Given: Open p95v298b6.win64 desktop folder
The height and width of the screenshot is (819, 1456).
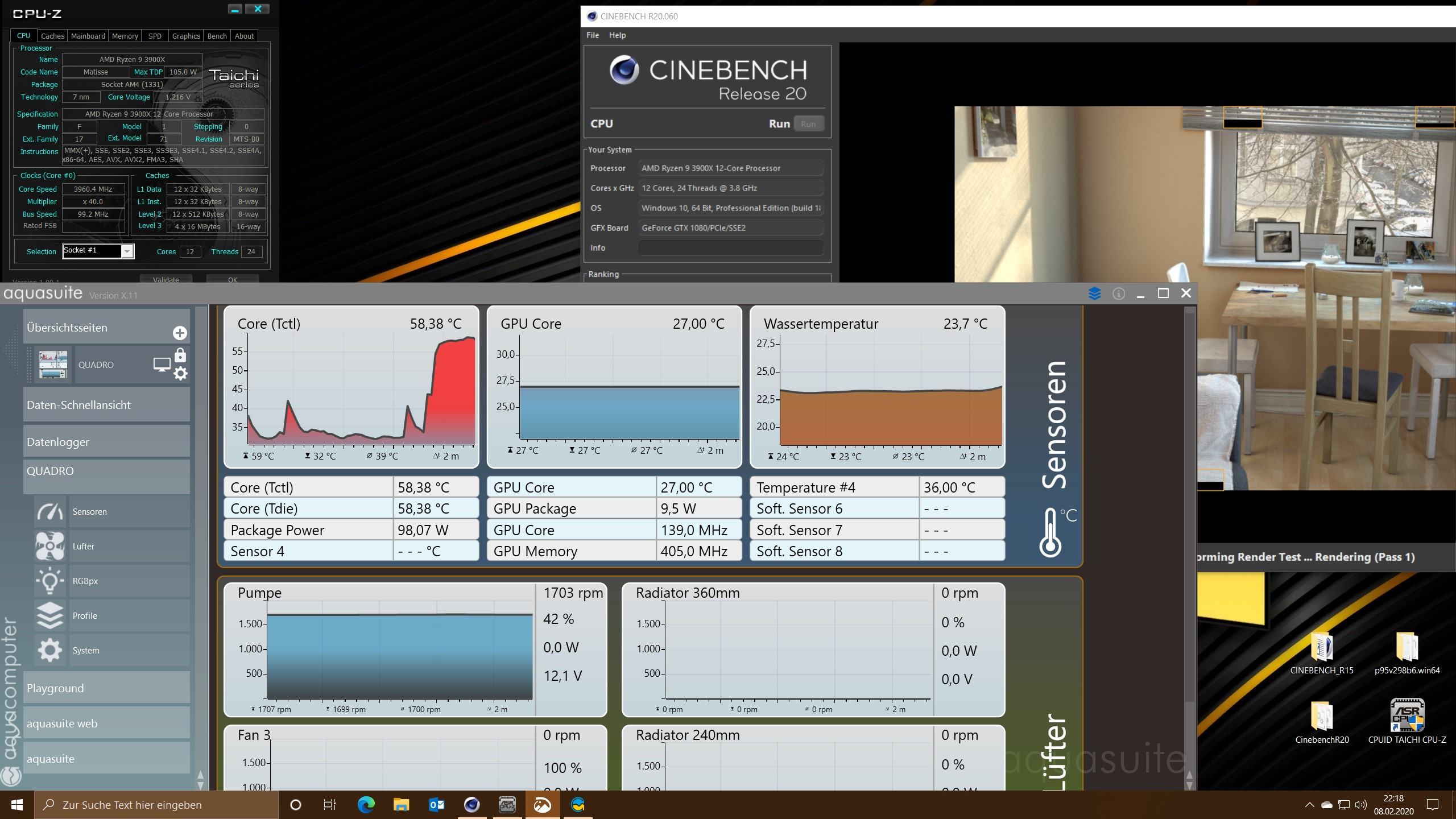Looking at the screenshot, I should (x=1407, y=653).
